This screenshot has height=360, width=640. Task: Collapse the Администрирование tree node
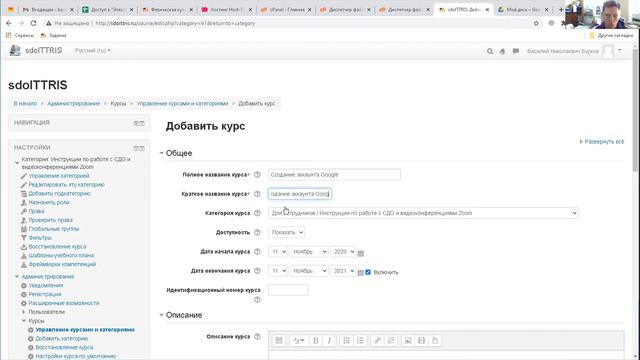coord(17,276)
